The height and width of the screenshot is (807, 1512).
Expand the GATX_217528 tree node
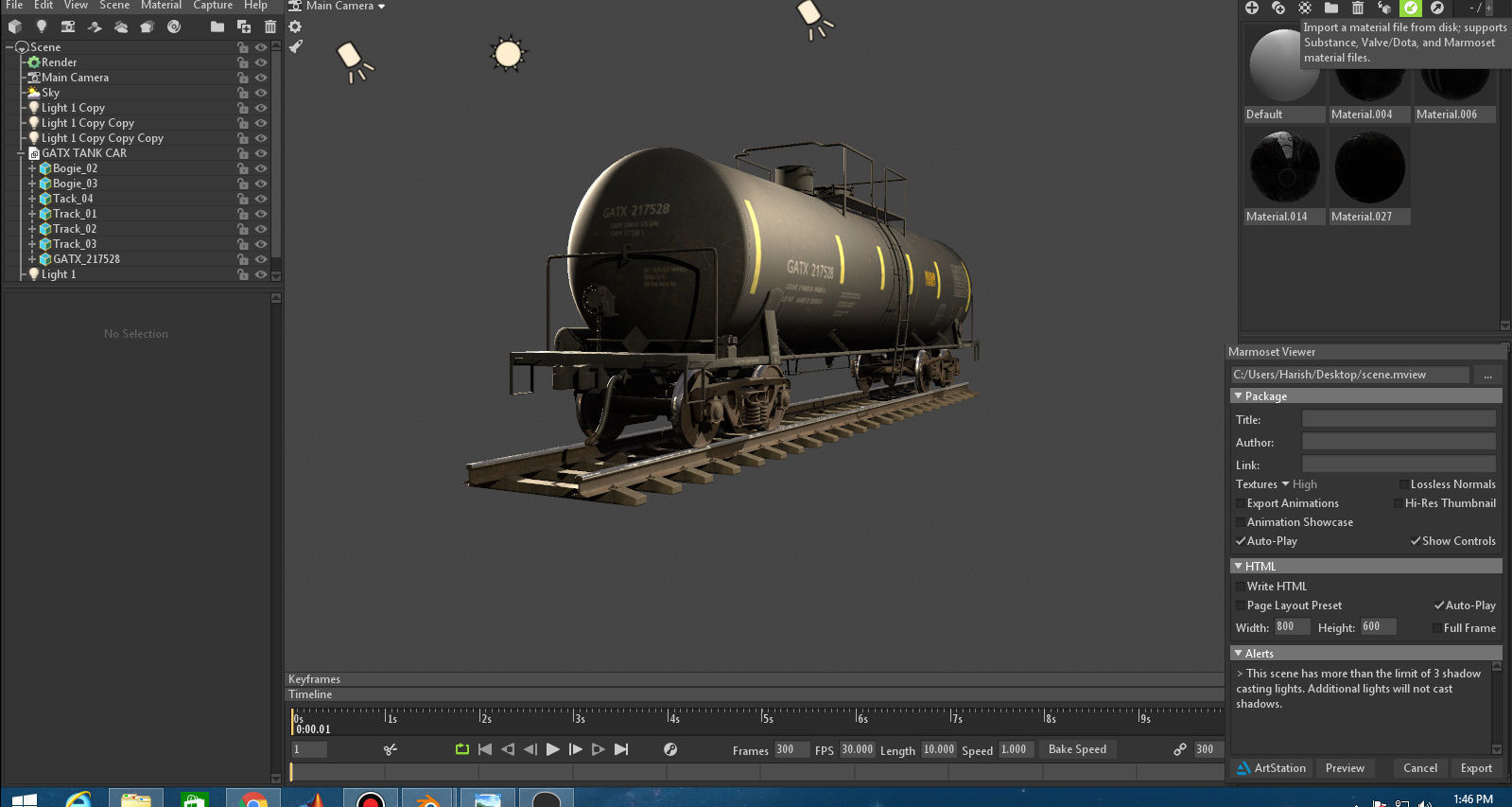(x=32, y=259)
